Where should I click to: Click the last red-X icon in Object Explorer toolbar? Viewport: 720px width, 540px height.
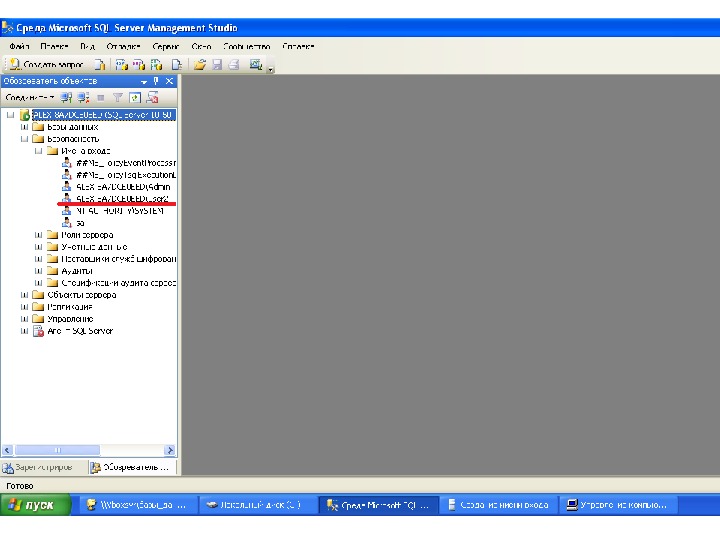pyautogui.click(x=152, y=97)
